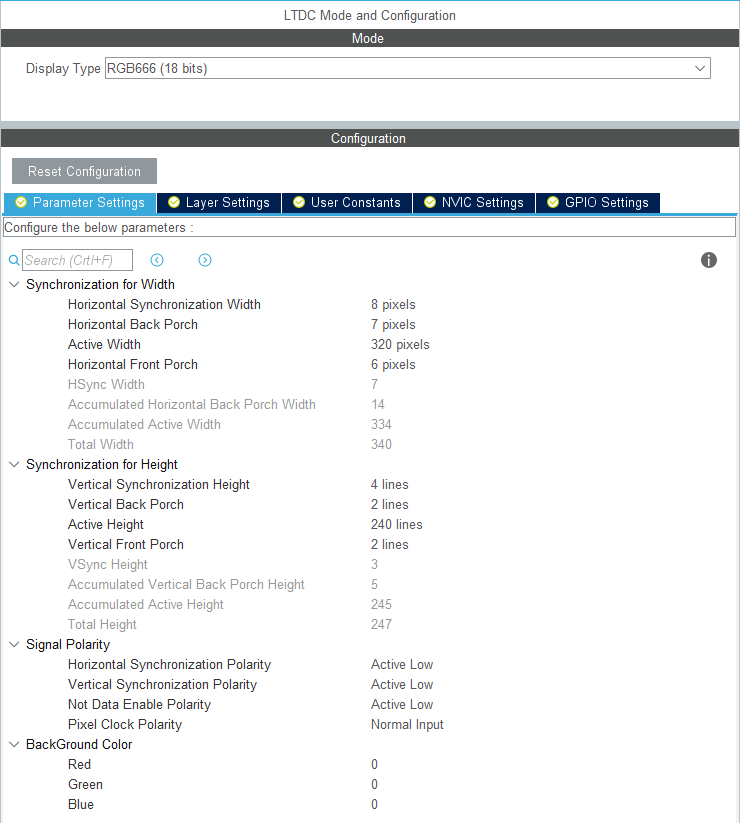Viewport: 740px width, 823px height.
Task: Select Vertical Back Porch value 2 lines
Action: tap(389, 504)
